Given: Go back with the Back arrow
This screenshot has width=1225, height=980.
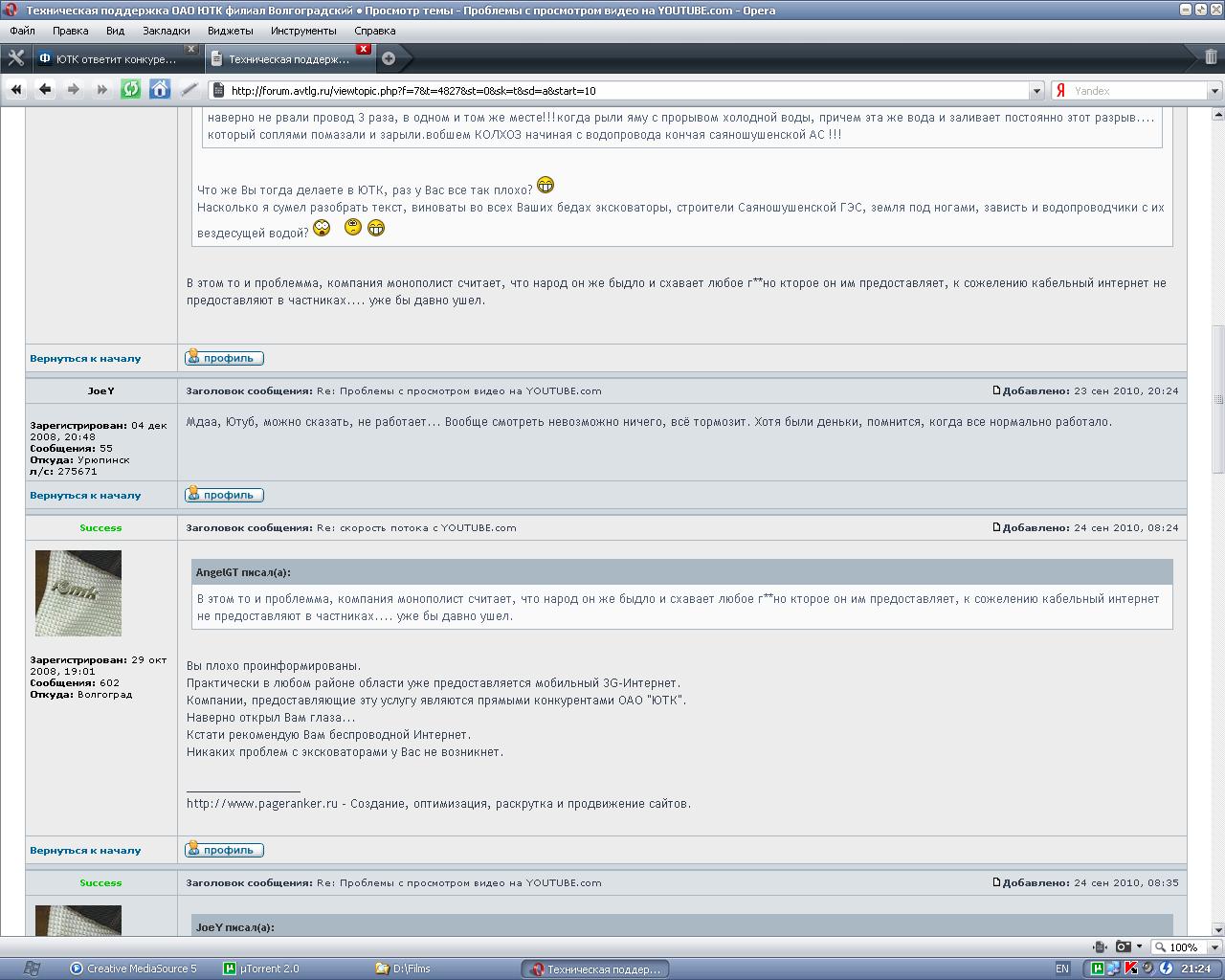Looking at the screenshot, I should pyautogui.click(x=45, y=90).
